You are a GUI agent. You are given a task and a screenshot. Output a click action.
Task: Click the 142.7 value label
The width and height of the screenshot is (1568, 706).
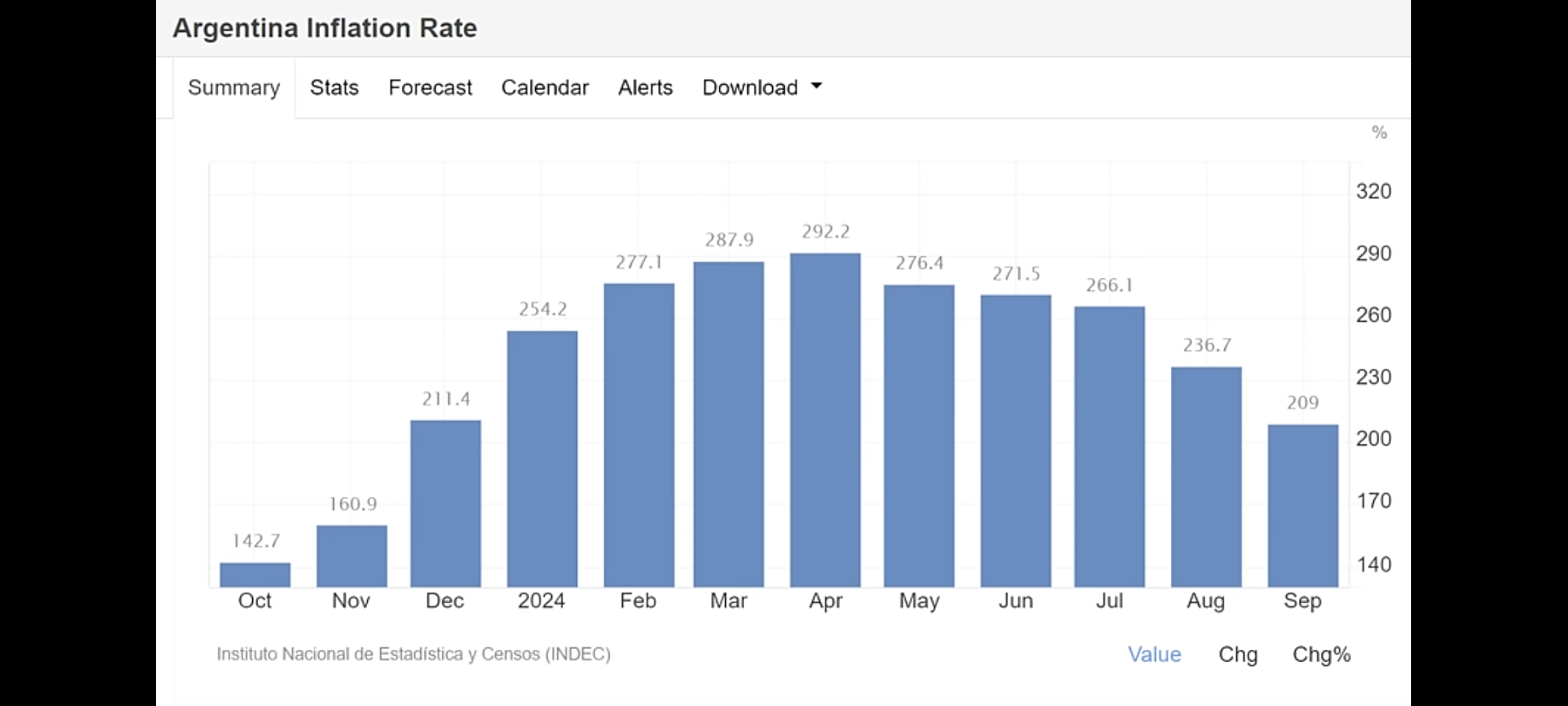[255, 541]
